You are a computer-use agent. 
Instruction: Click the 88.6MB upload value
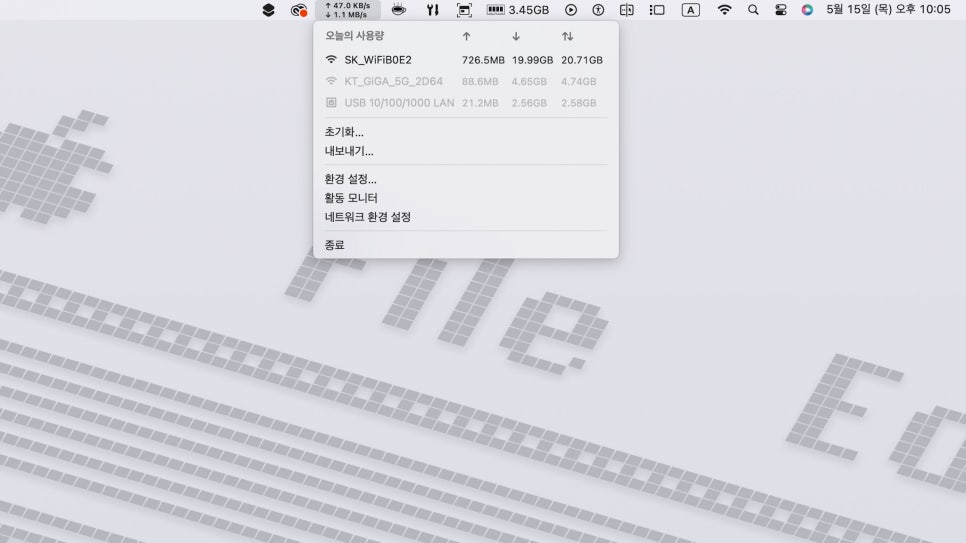point(480,81)
